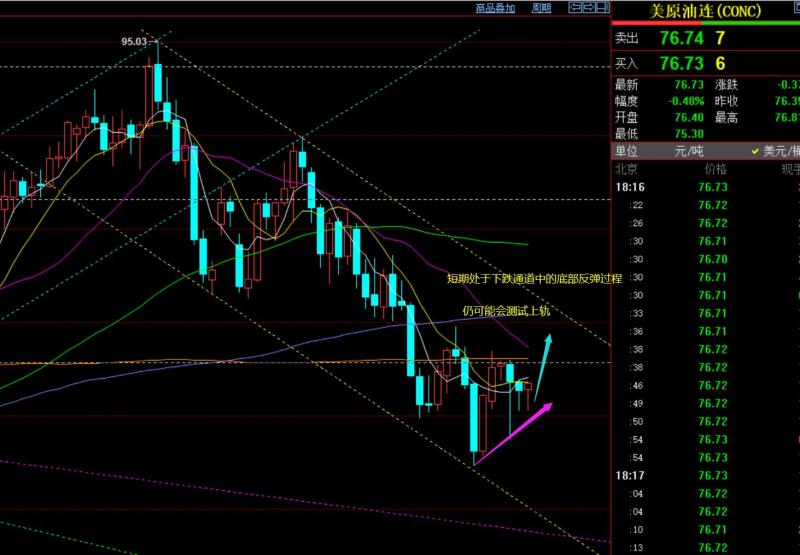
Task: Click the 单位 label
Action: 626,151
